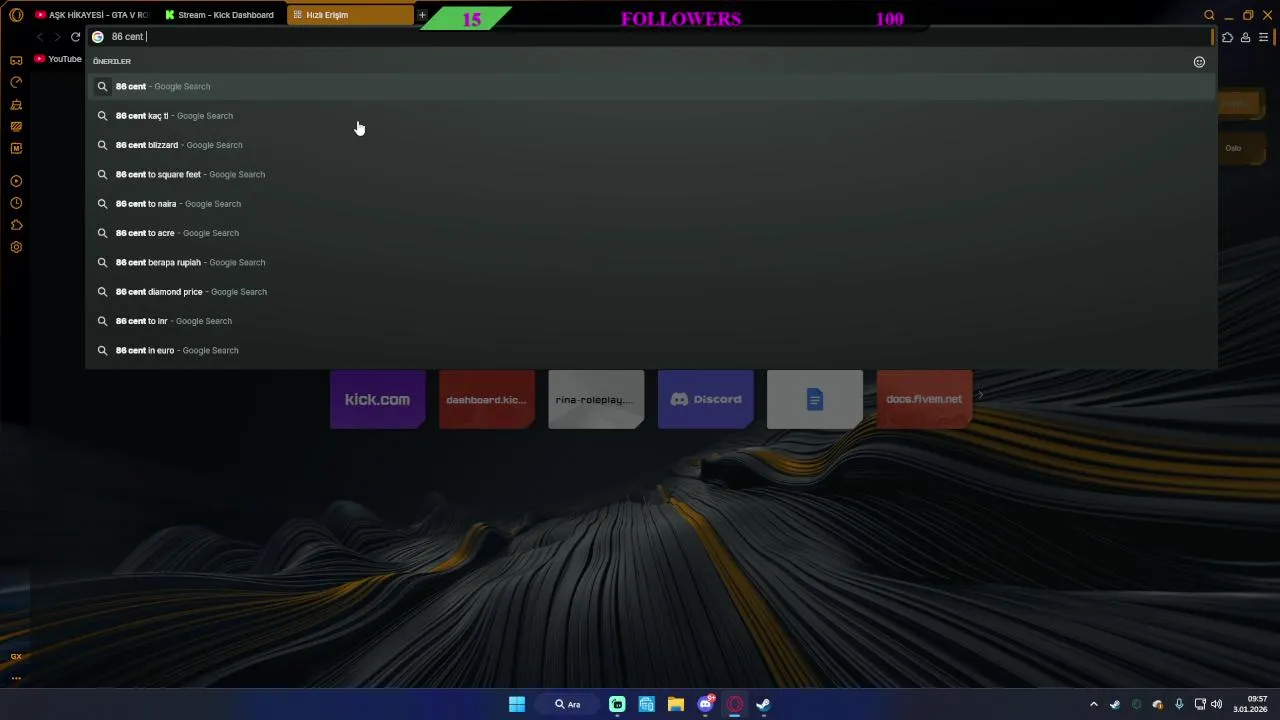The height and width of the screenshot is (720, 1280).
Task: Select suggestion '86 cent to acre'
Action: [x=651, y=233]
